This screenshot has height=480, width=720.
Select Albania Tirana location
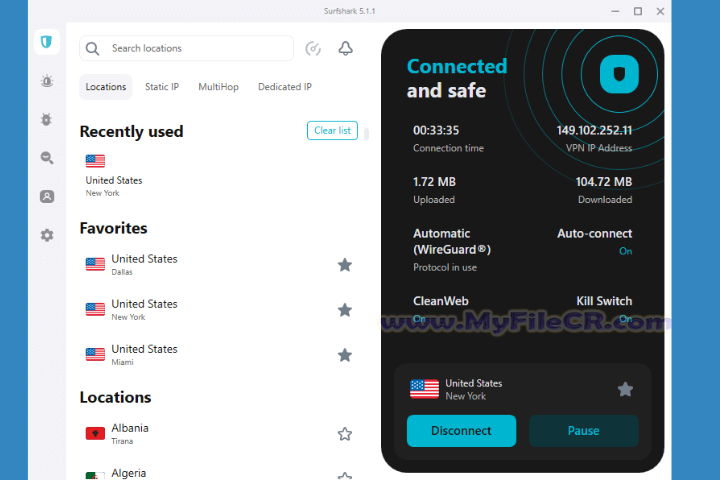coord(219,434)
